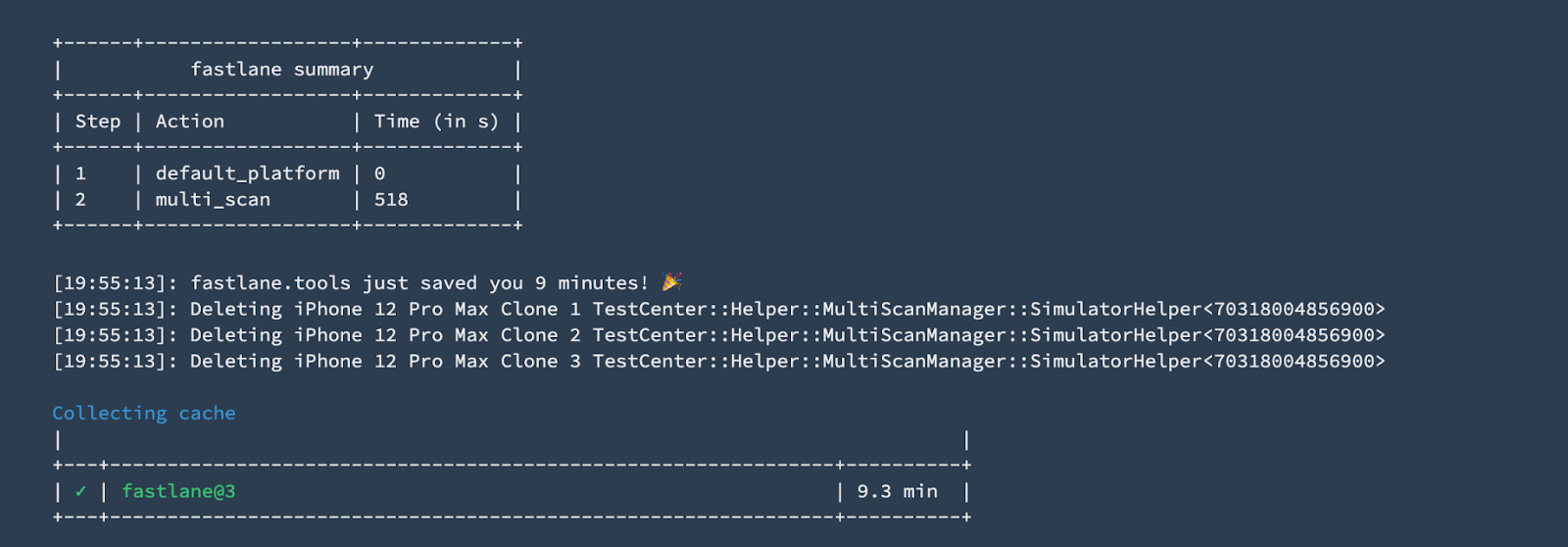Click the 0 time value for default_platform
The width and height of the screenshot is (1568, 547).
coord(380,174)
